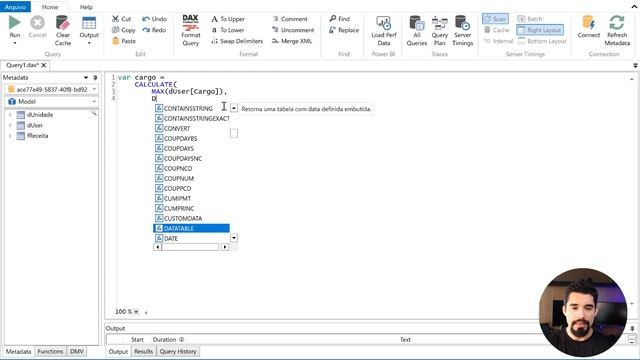Toggle the Scan server timing option
Image resolution: width=640 pixels, height=360 pixels.
[495, 19]
